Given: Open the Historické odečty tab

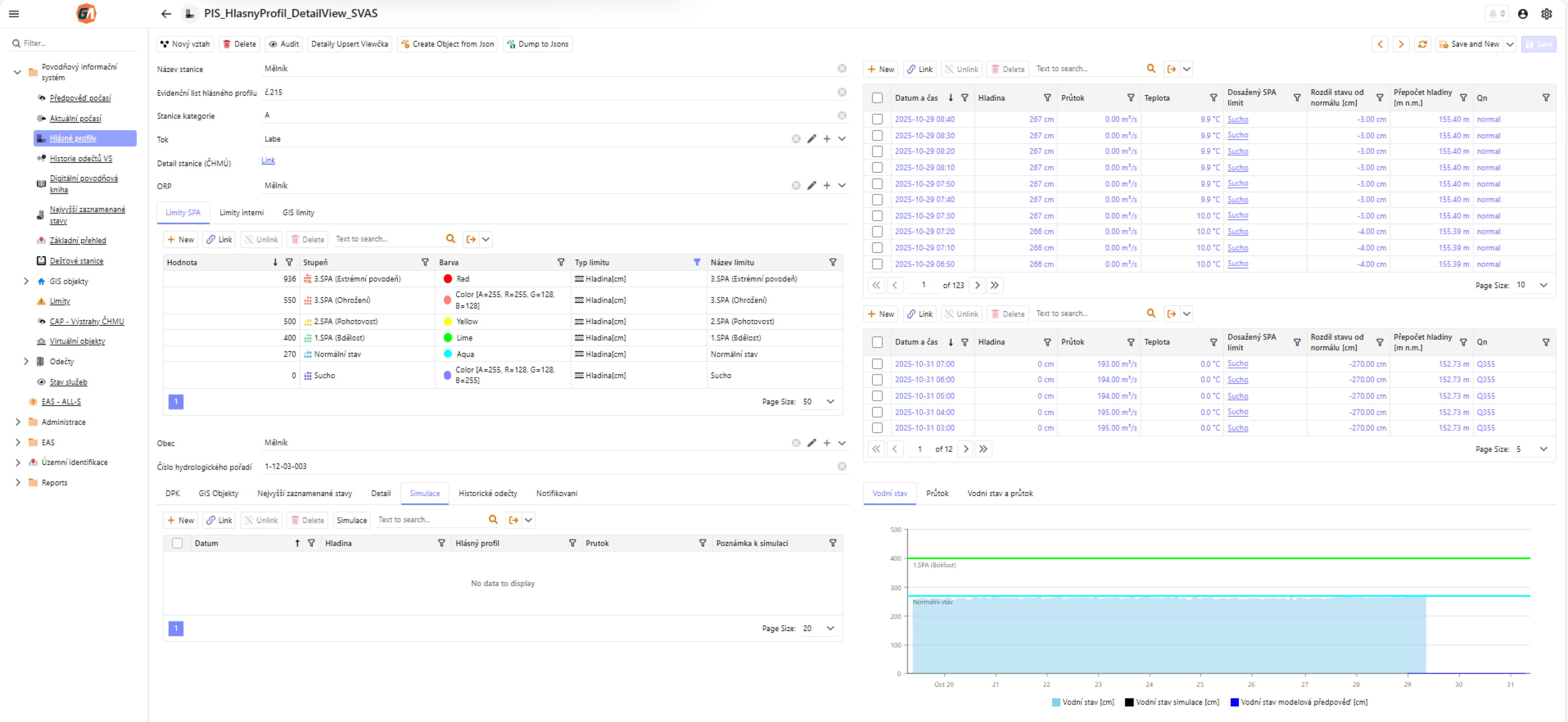Looking at the screenshot, I should [x=488, y=493].
